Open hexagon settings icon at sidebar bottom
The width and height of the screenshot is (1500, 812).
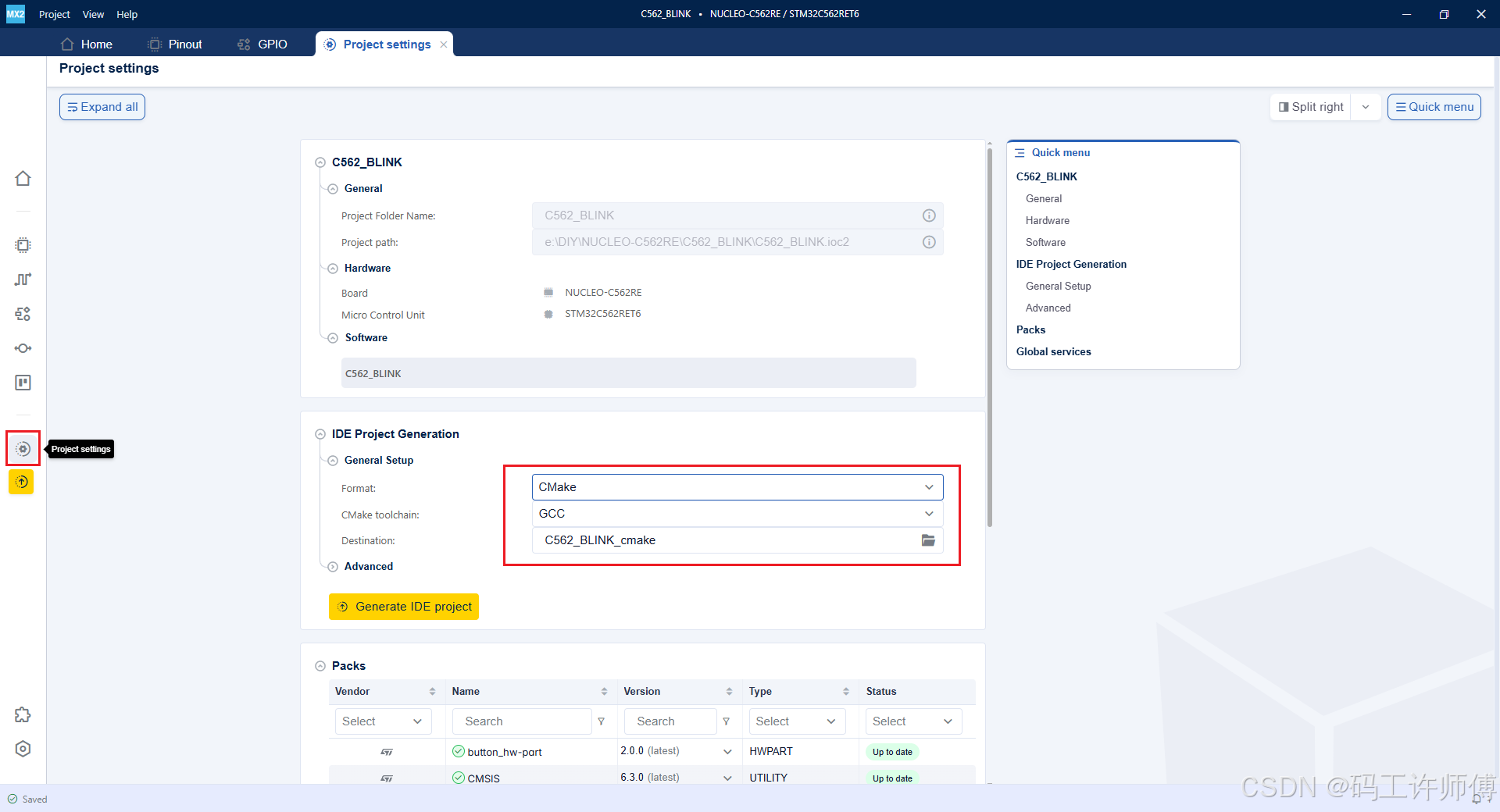click(23, 749)
